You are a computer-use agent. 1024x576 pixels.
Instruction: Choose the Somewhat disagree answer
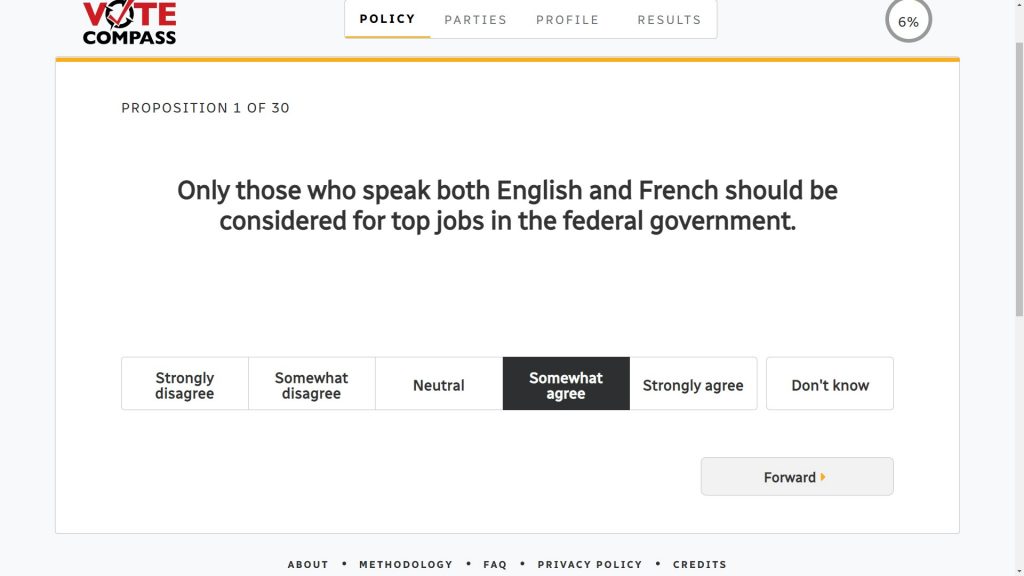coord(311,385)
